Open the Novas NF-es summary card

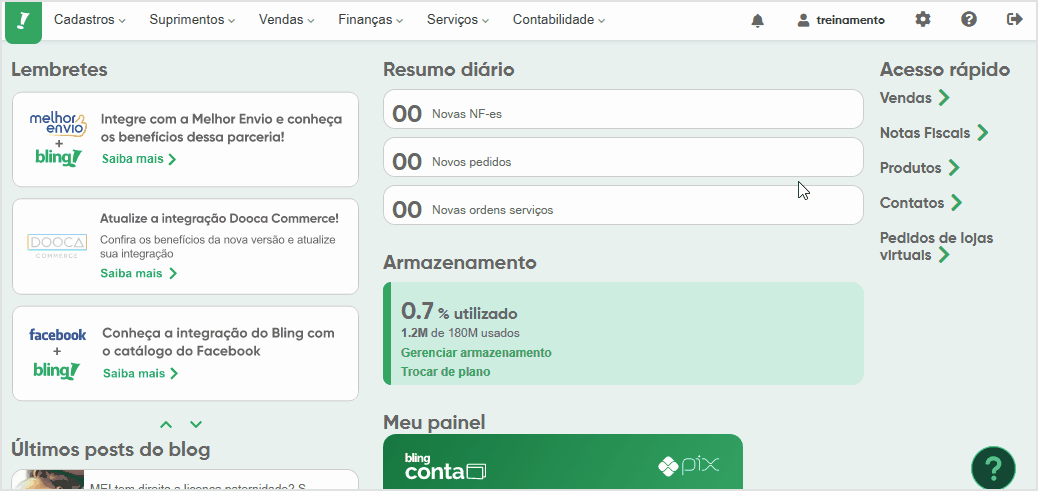(x=623, y=109)
